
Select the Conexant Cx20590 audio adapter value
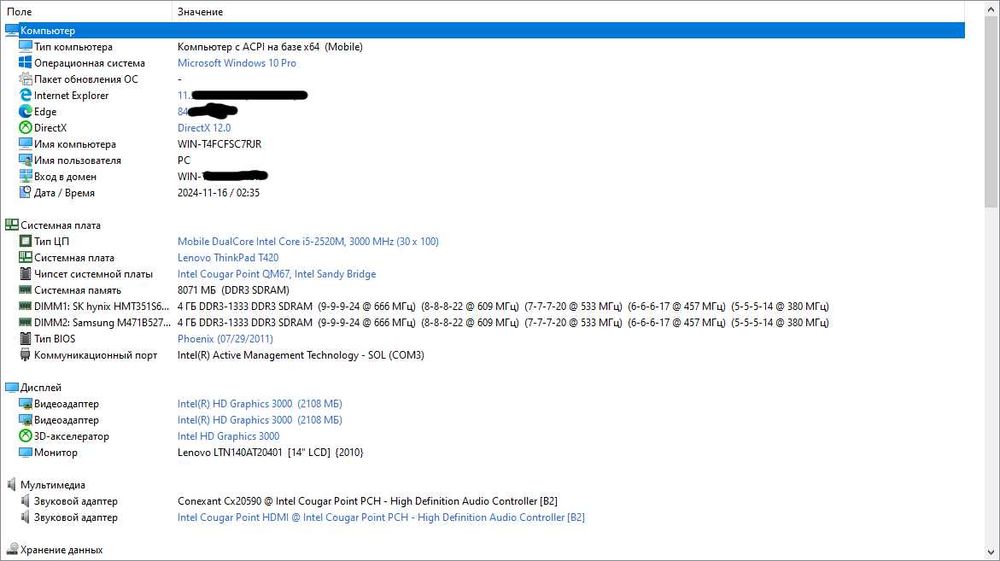click(367, 501)
